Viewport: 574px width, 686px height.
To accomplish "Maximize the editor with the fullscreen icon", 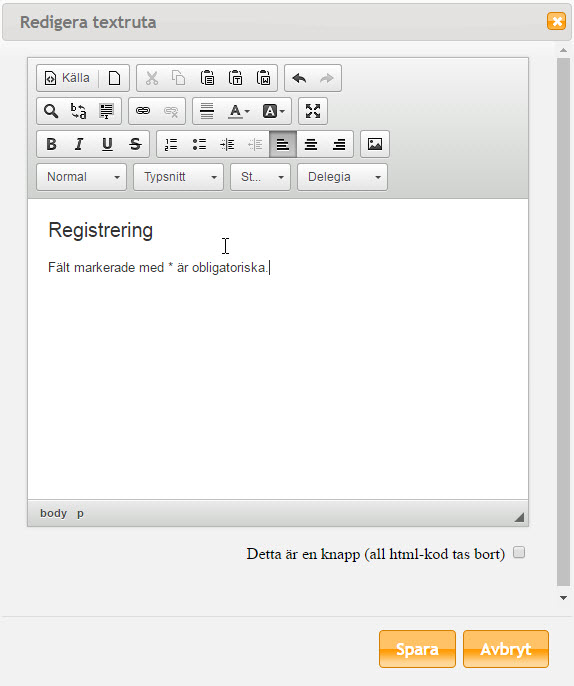I will 313,111.
